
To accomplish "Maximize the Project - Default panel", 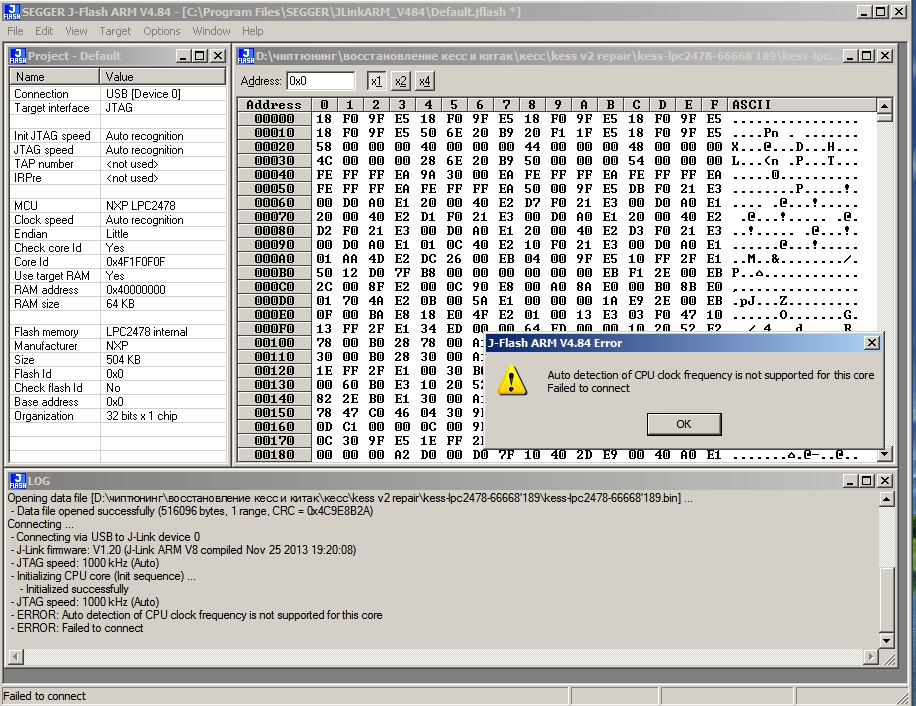I will pos(200,55).
